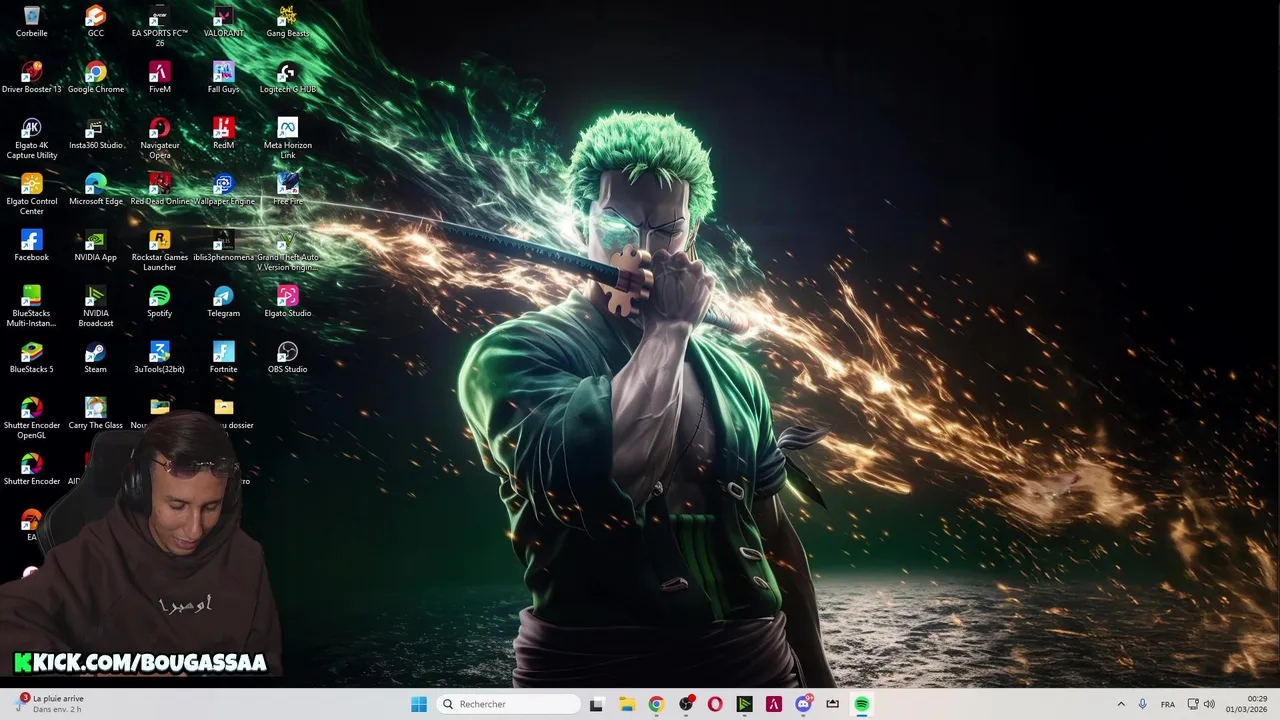The image size is (1280, 720).
Task: Launch Grand Theft Auto V shortcut
Action: (x=288, y=251)
